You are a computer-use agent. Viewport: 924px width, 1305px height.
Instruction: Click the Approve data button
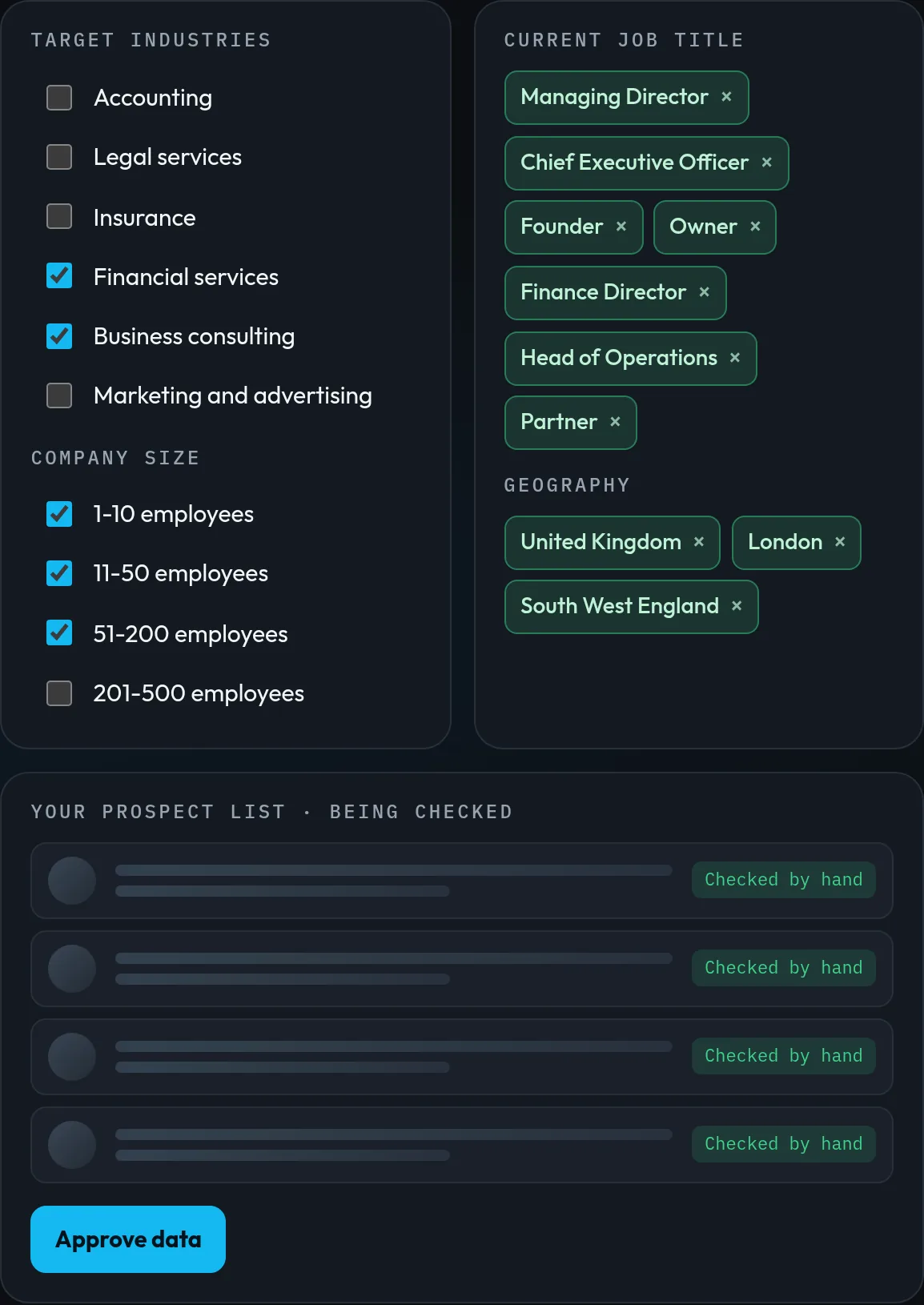point(128,1239)
